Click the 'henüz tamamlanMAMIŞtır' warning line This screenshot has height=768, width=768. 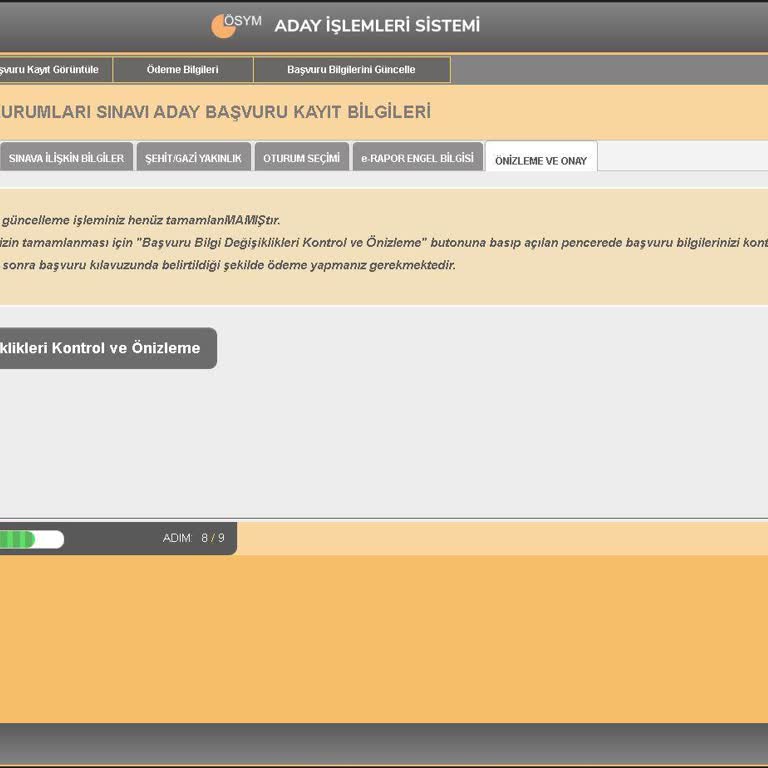[140, 220]
